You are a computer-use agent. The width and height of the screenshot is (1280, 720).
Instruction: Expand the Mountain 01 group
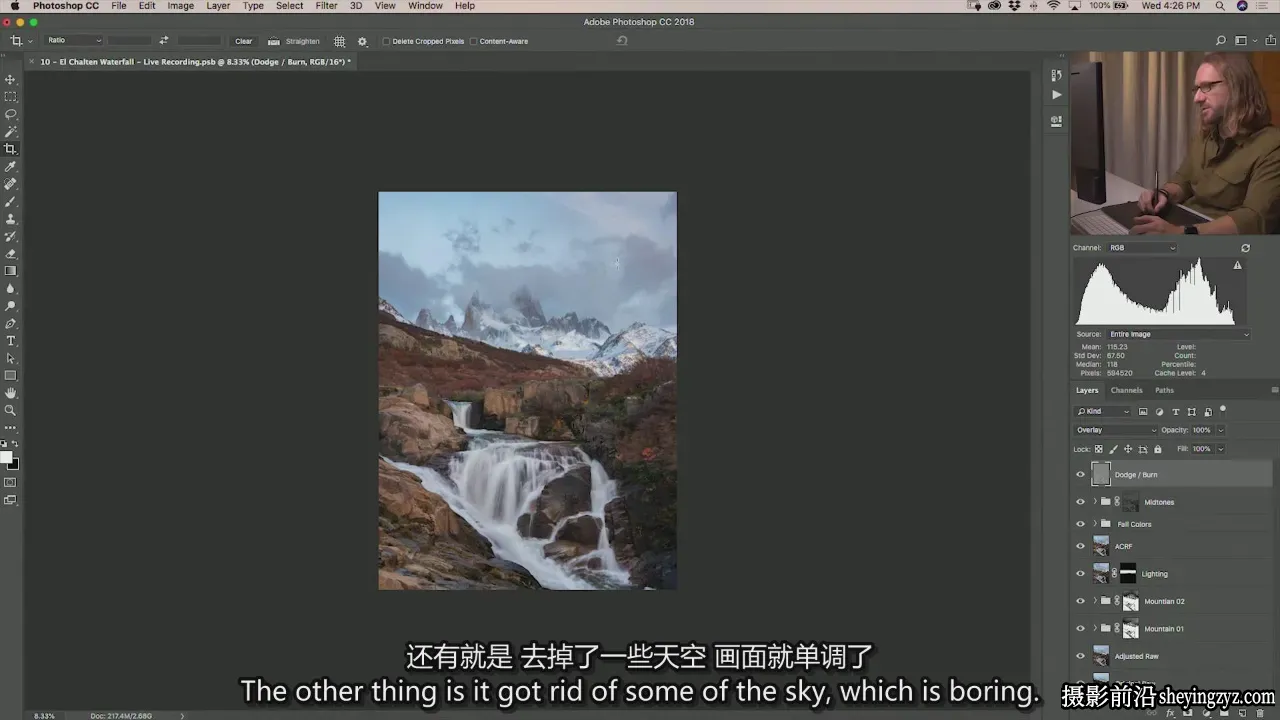click(1095, 629)
